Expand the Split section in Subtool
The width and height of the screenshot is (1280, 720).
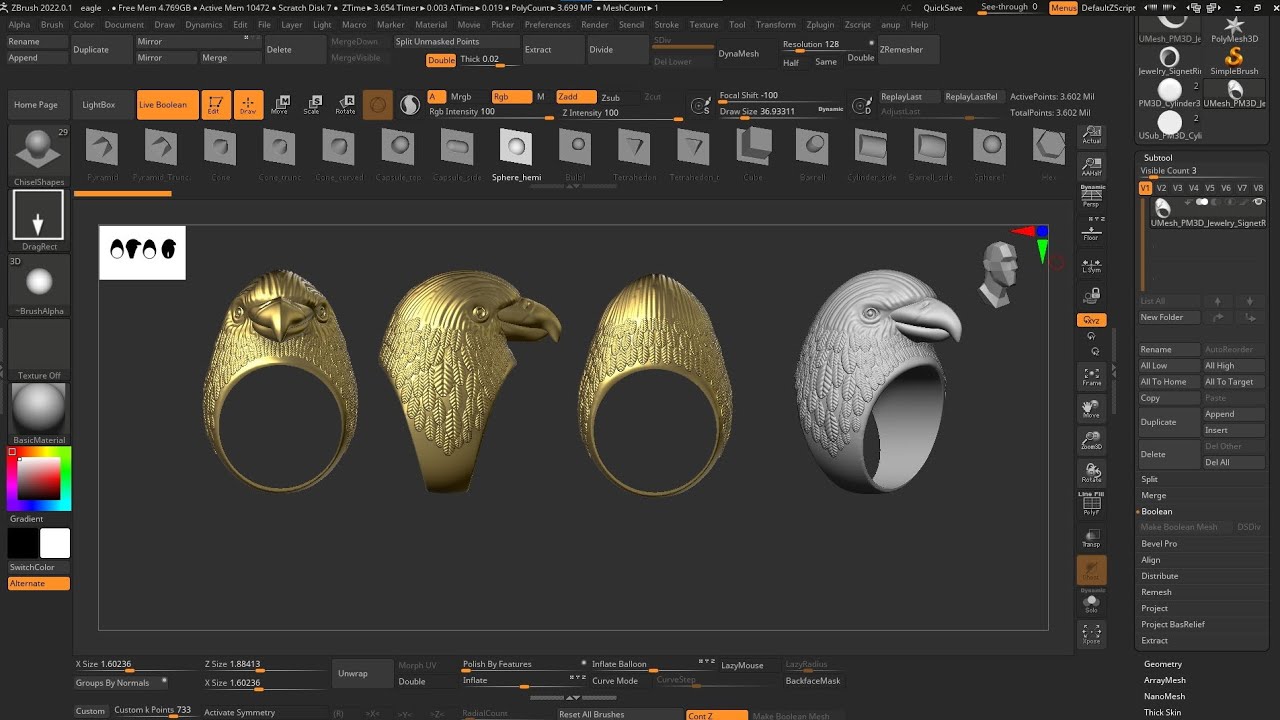pyautogui.click(x=1150, y=479)
